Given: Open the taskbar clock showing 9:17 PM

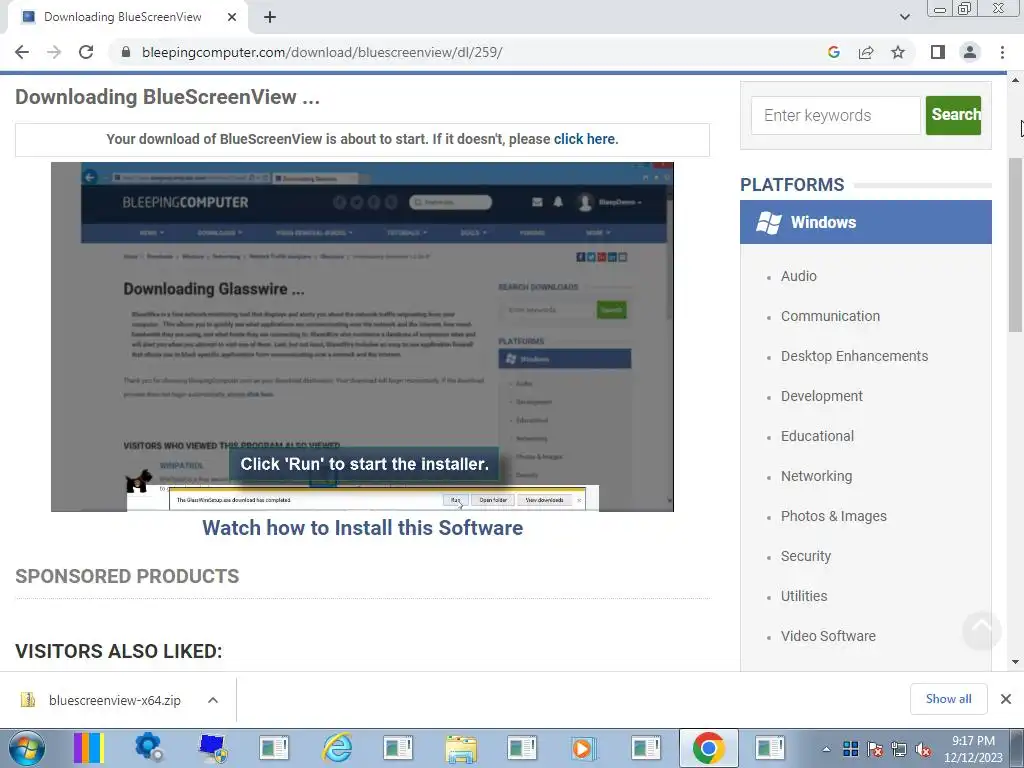Looking at the screenshot, I should coord(973,749).
